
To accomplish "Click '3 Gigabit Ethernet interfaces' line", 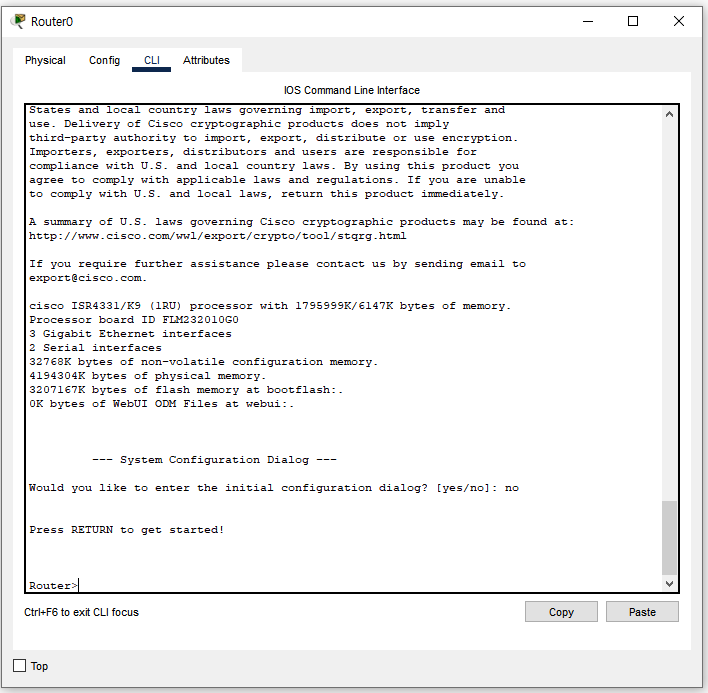I will coord(130,334).
